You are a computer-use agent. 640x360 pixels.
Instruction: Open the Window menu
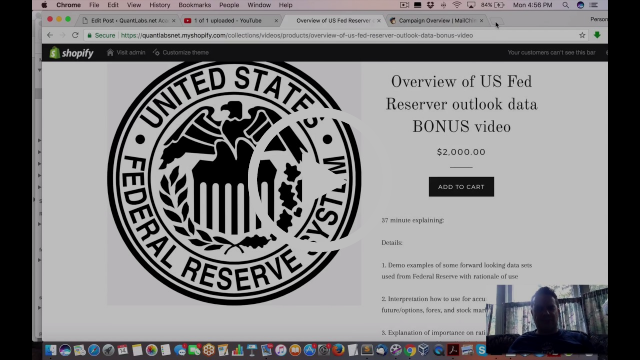point(259,5)
